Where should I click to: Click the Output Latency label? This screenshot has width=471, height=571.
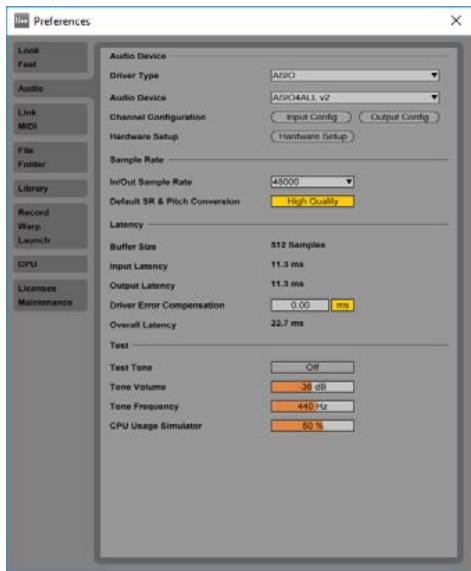point(142,286)
